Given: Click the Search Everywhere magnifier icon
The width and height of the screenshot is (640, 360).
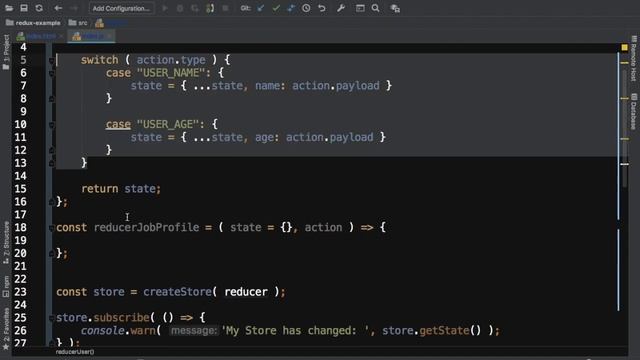Looking at the screenshot, I should coord(376,8).
